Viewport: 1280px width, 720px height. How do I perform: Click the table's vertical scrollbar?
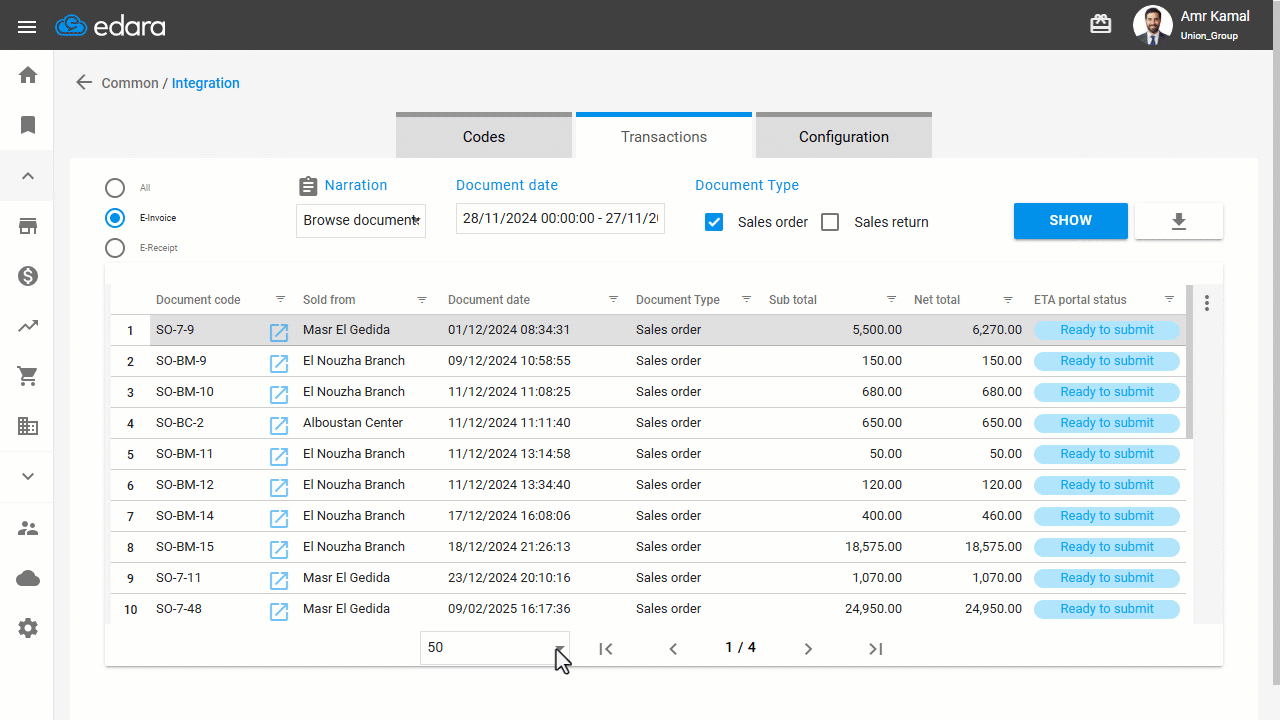pos(1190,362)
